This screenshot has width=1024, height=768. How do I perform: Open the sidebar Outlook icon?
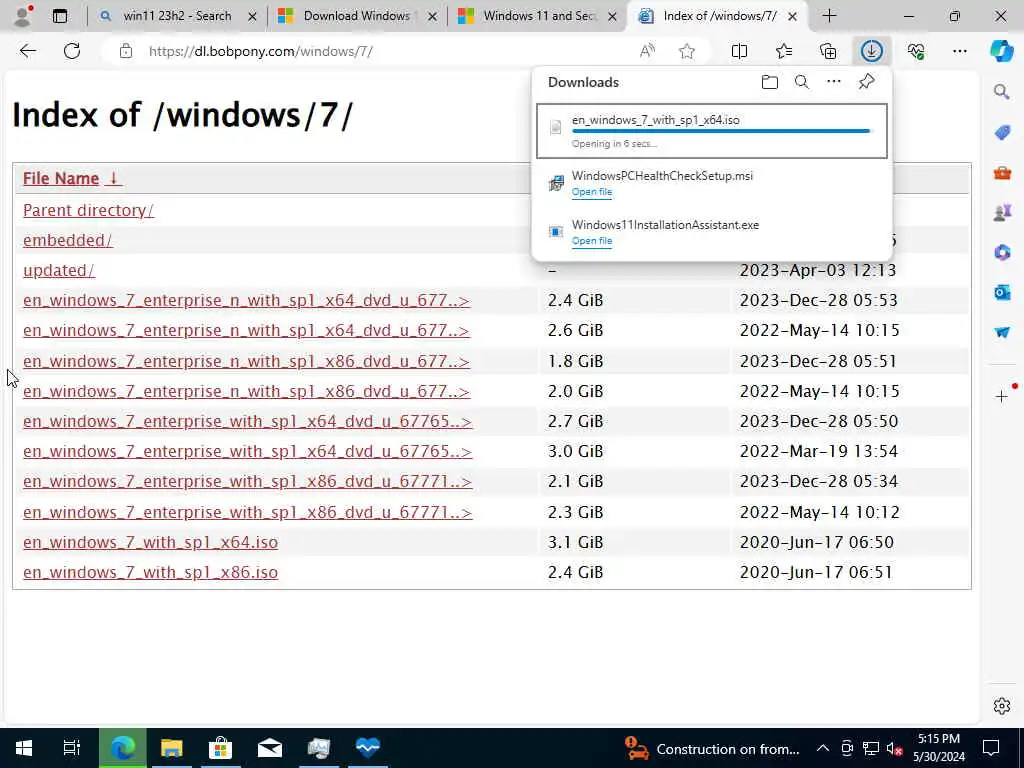(x=1002, y=292)
